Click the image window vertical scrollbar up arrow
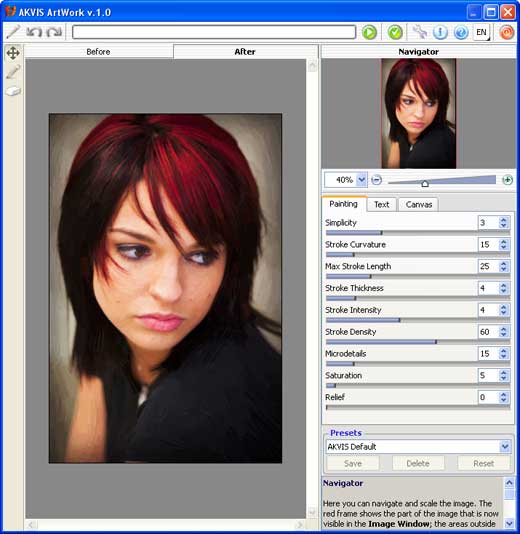The height and width of the screenshot is (534, 520). coord(312,65)
